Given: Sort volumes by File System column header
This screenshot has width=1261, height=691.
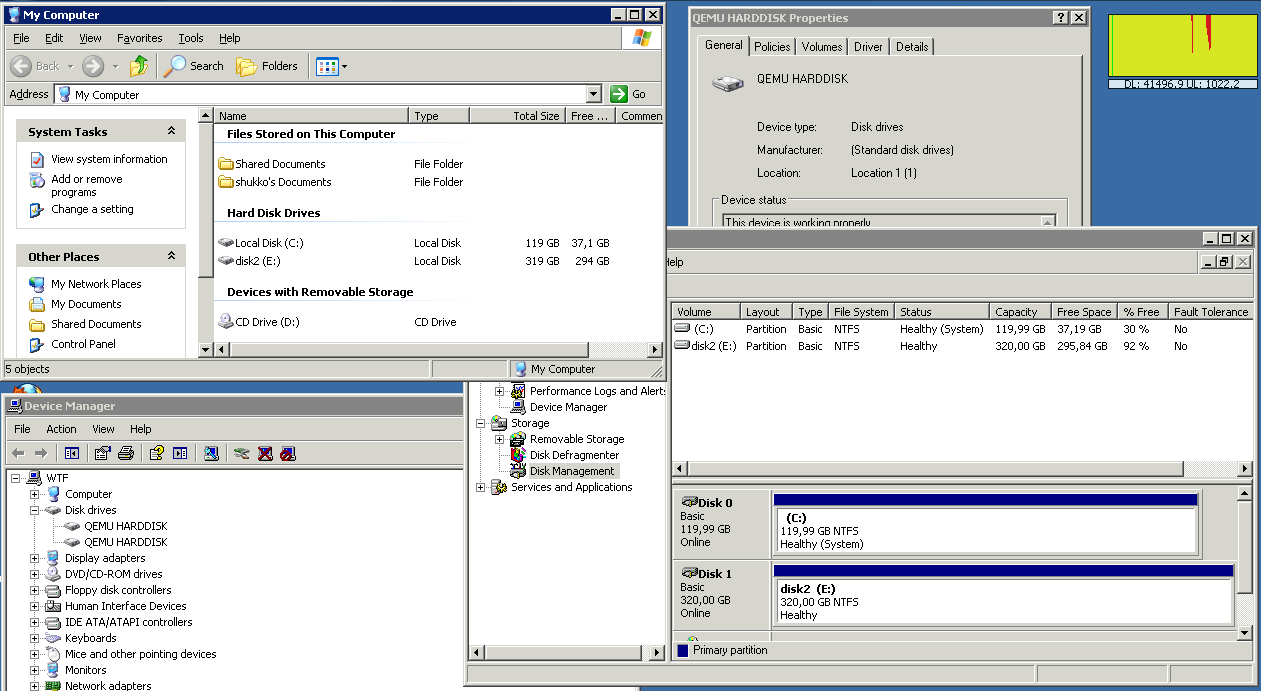Looking at the screenshot, I should (x=861, y=312).
